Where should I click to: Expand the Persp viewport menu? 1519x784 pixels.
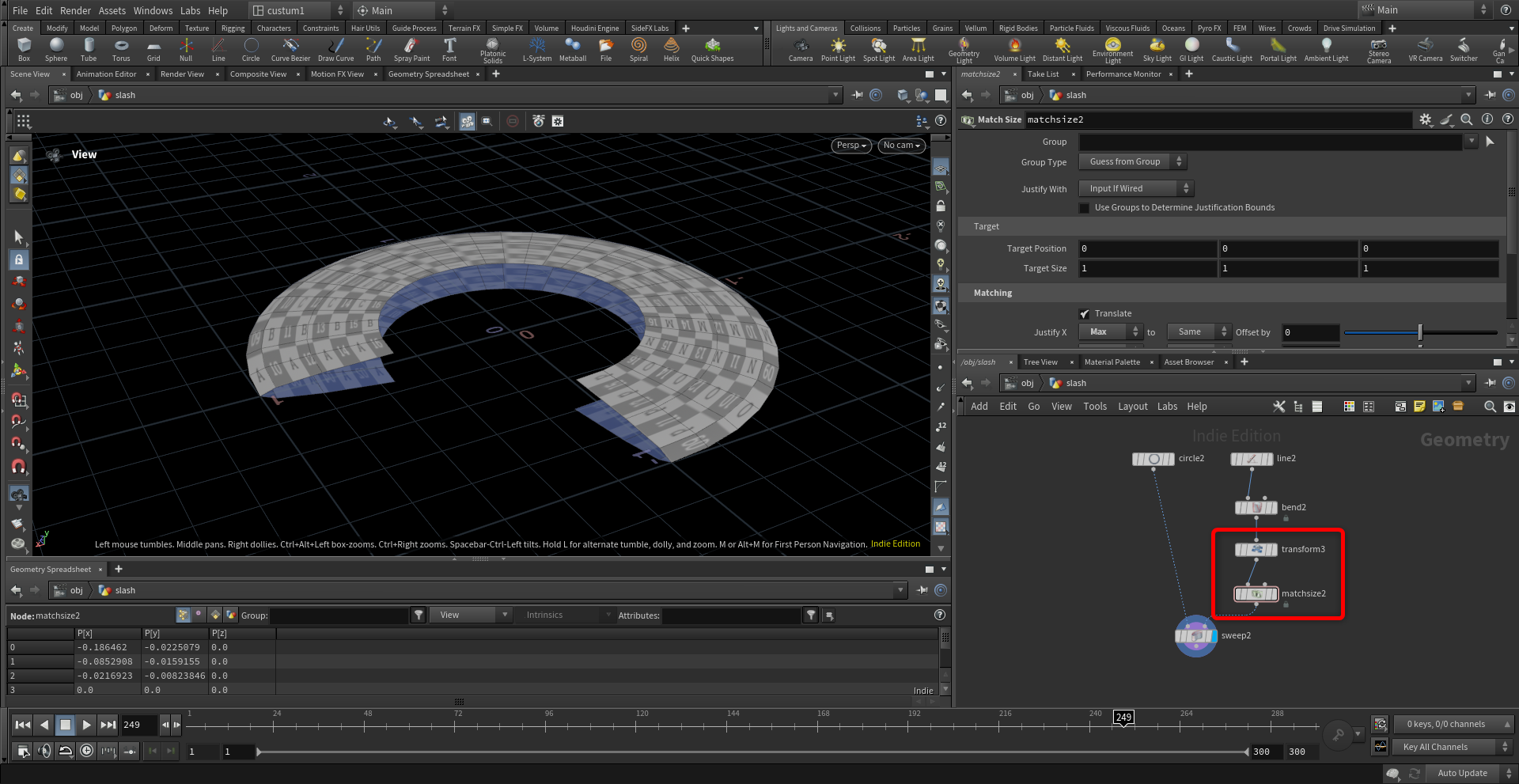point(852,146)
